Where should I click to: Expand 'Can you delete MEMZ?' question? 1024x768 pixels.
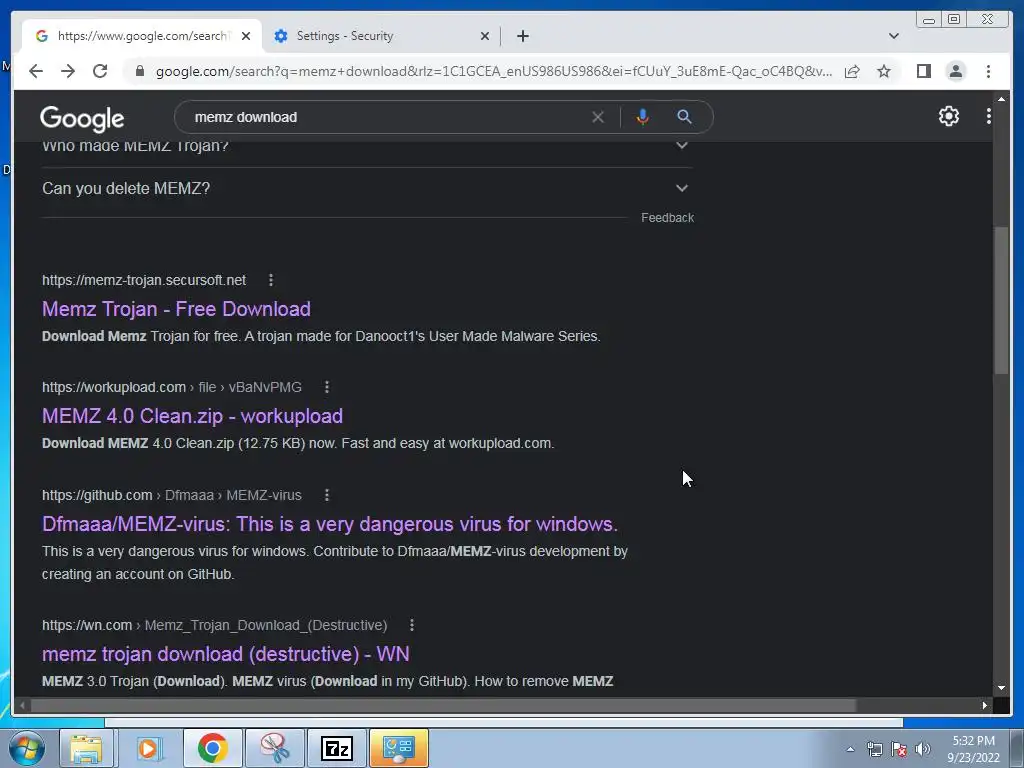(x=367, y=189)
